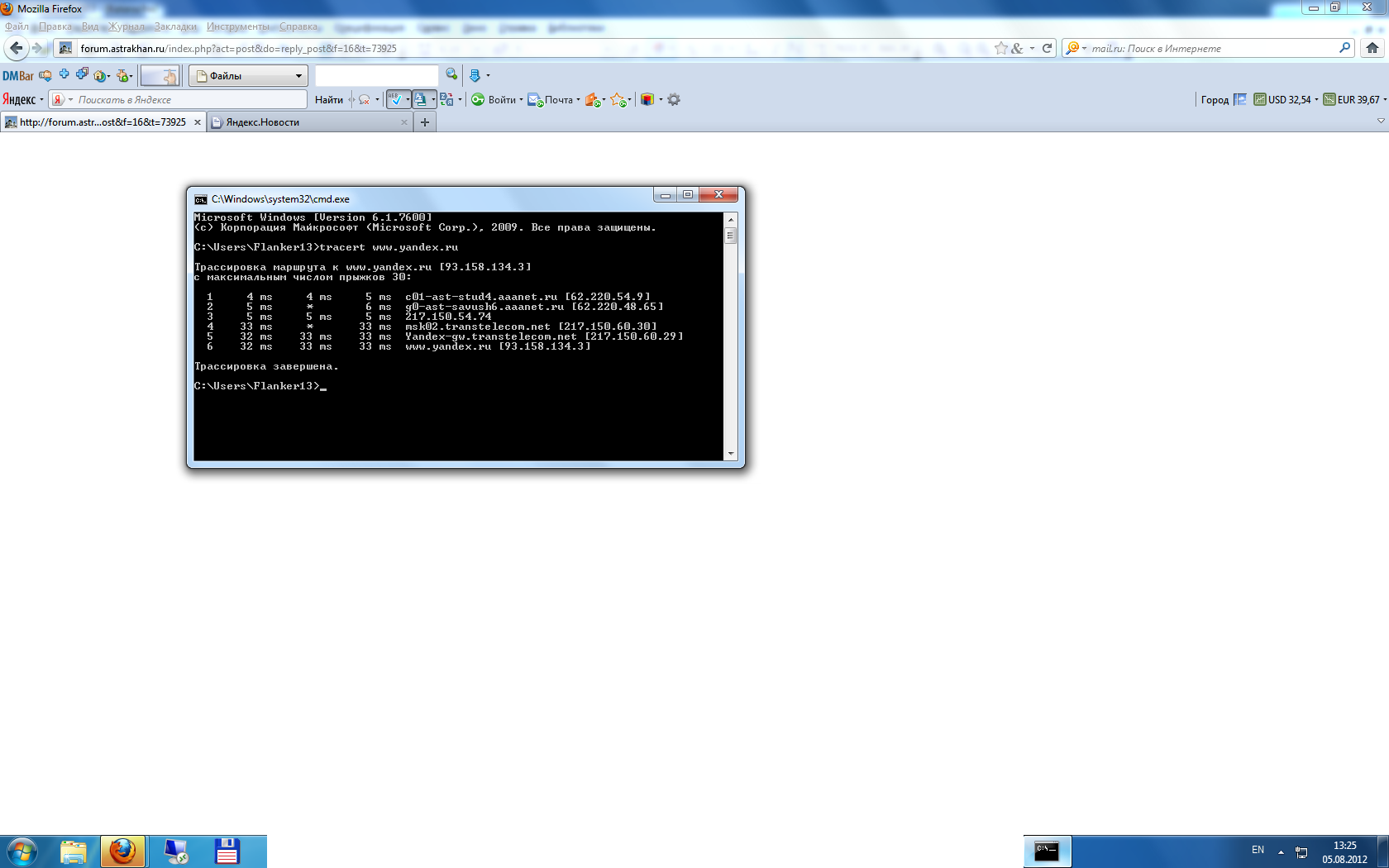
Task: Click the blue plus icon on DMBar
Action: (x=64, y=74)
